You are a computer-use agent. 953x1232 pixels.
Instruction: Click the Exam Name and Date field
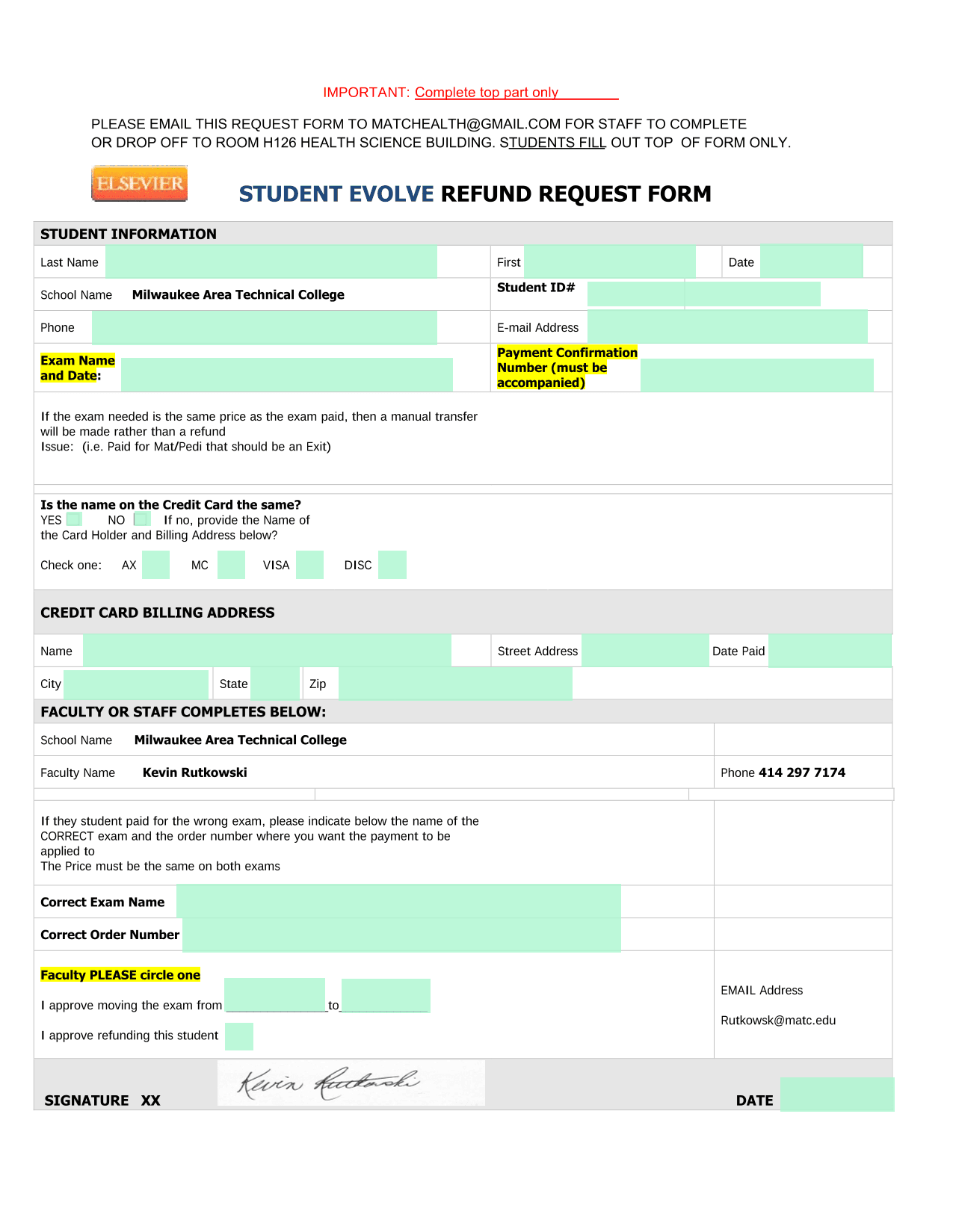coord(286,374)
